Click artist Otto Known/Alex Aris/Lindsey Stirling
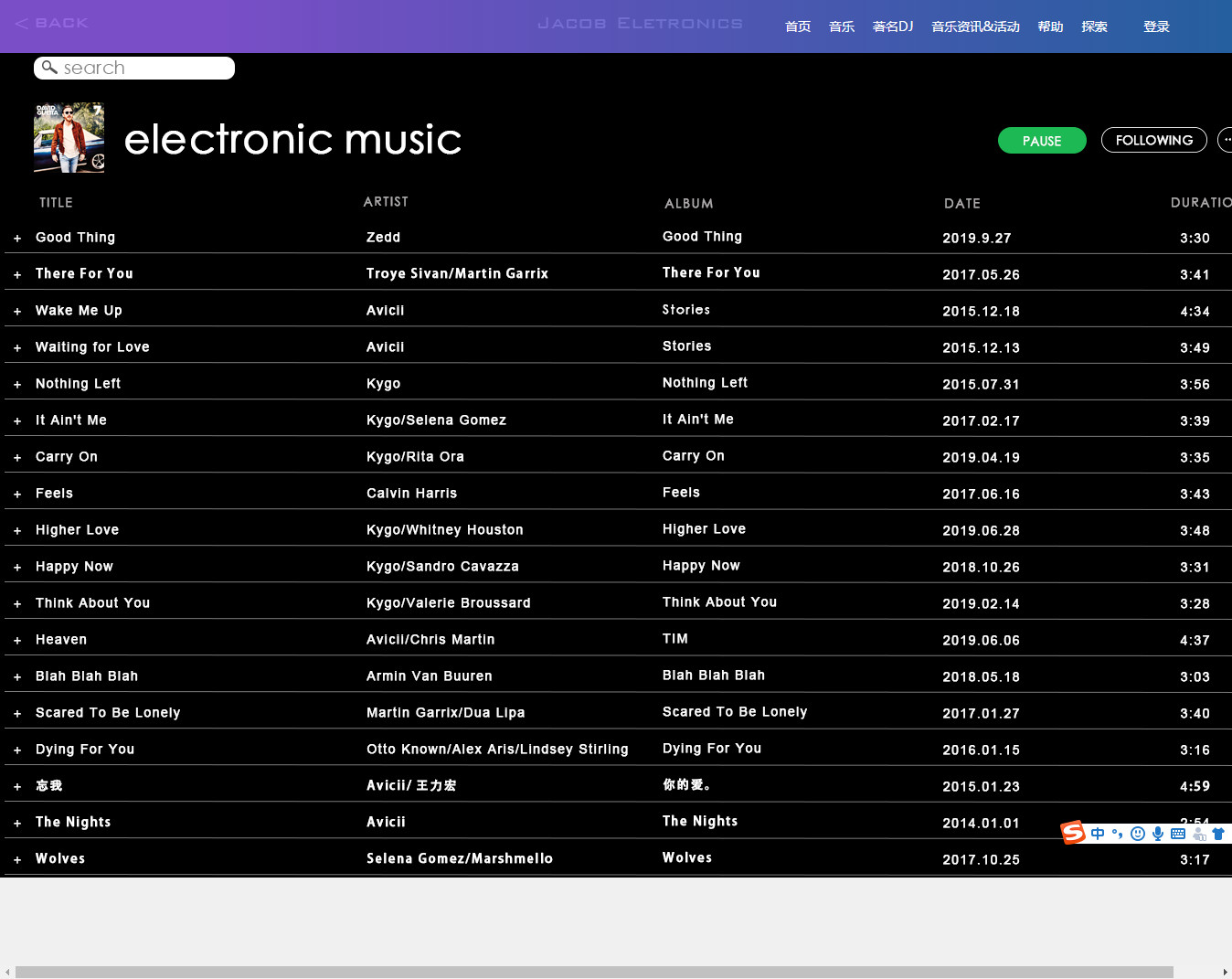This screenshot has width=1232, height=979. (x=497, y=750)
